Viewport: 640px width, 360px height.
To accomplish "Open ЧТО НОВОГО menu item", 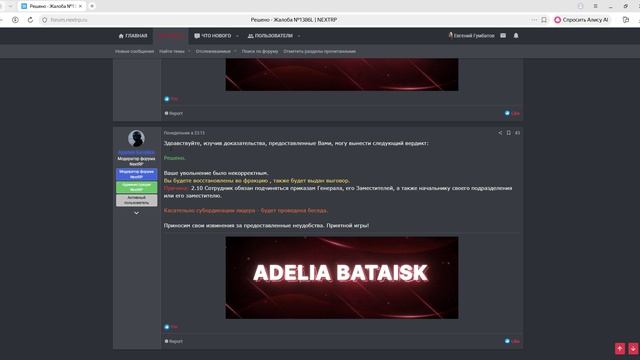I will click(x=213, y=36).
